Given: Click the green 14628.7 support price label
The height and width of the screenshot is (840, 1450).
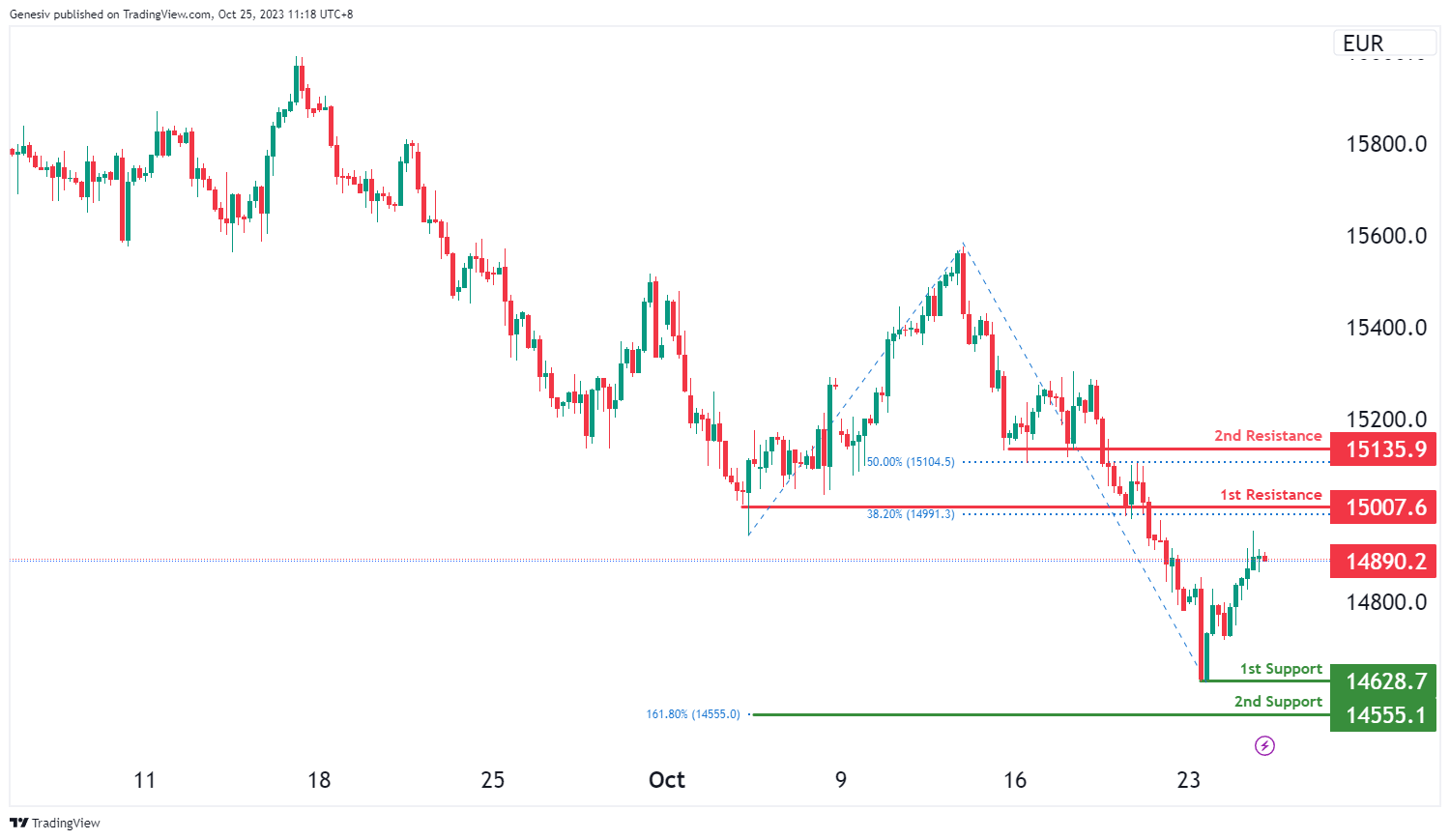Looking at the screenshot, I should [x=1383, y=681].
